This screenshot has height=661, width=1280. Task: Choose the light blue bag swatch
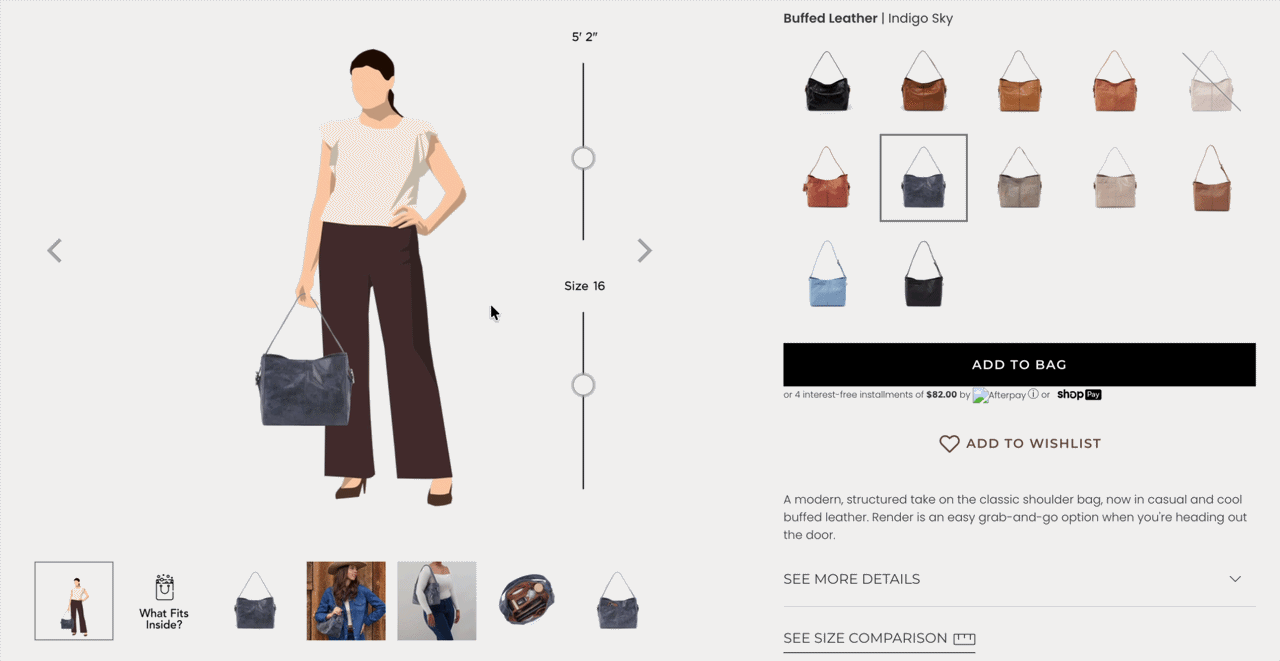[x=827, y=274]
